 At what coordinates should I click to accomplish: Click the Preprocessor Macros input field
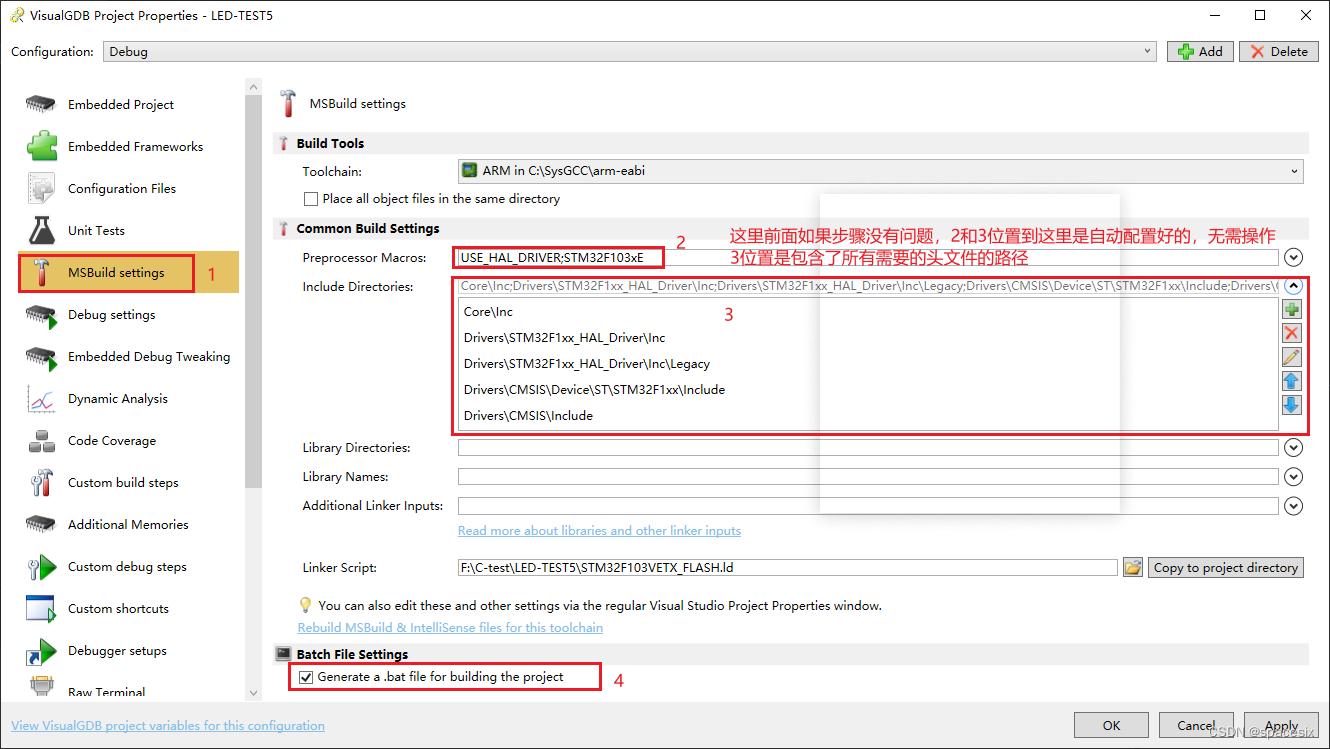pyautogui.click(x=867, y=258)
